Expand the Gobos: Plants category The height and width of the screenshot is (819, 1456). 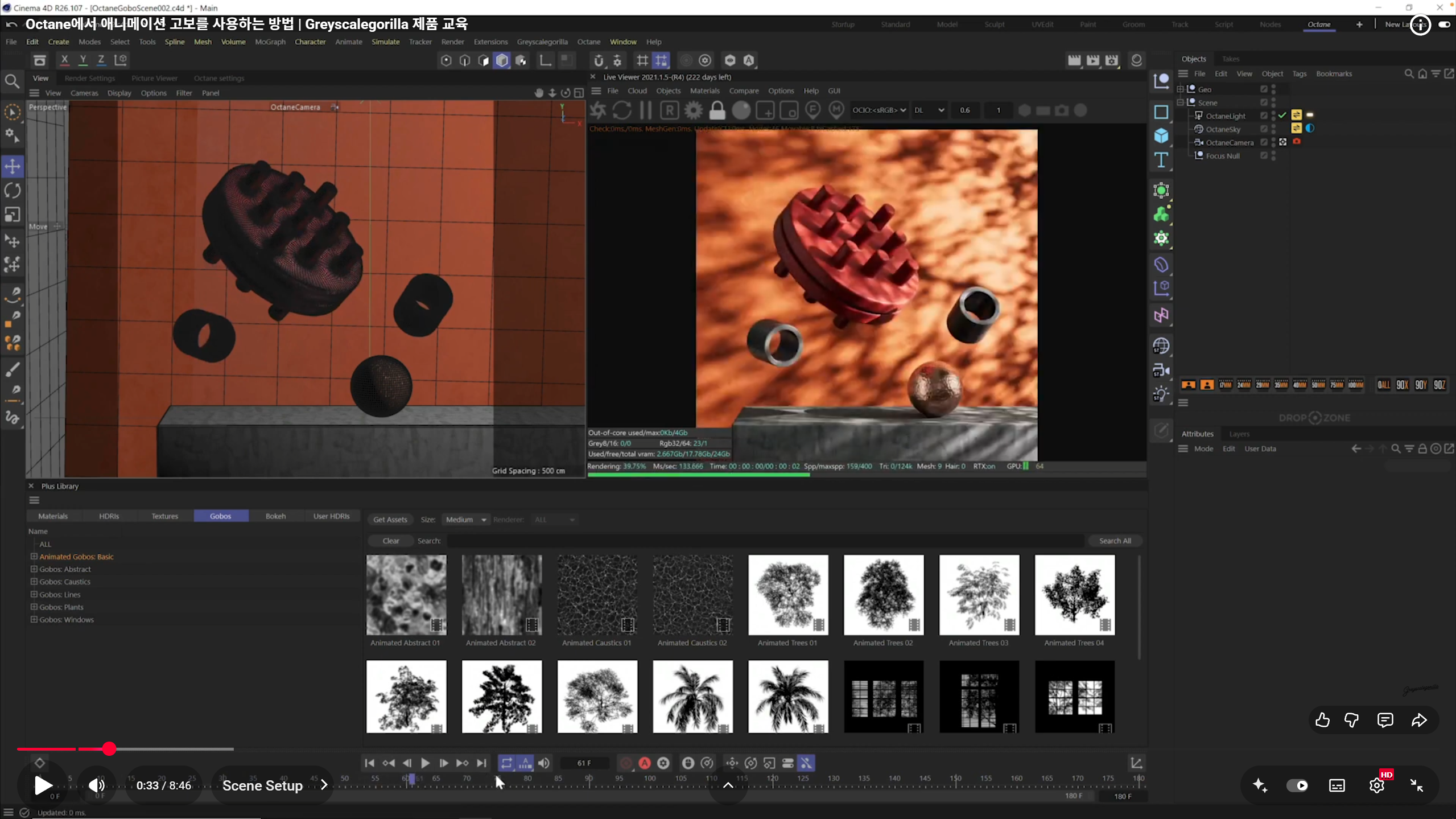(34, 607)
